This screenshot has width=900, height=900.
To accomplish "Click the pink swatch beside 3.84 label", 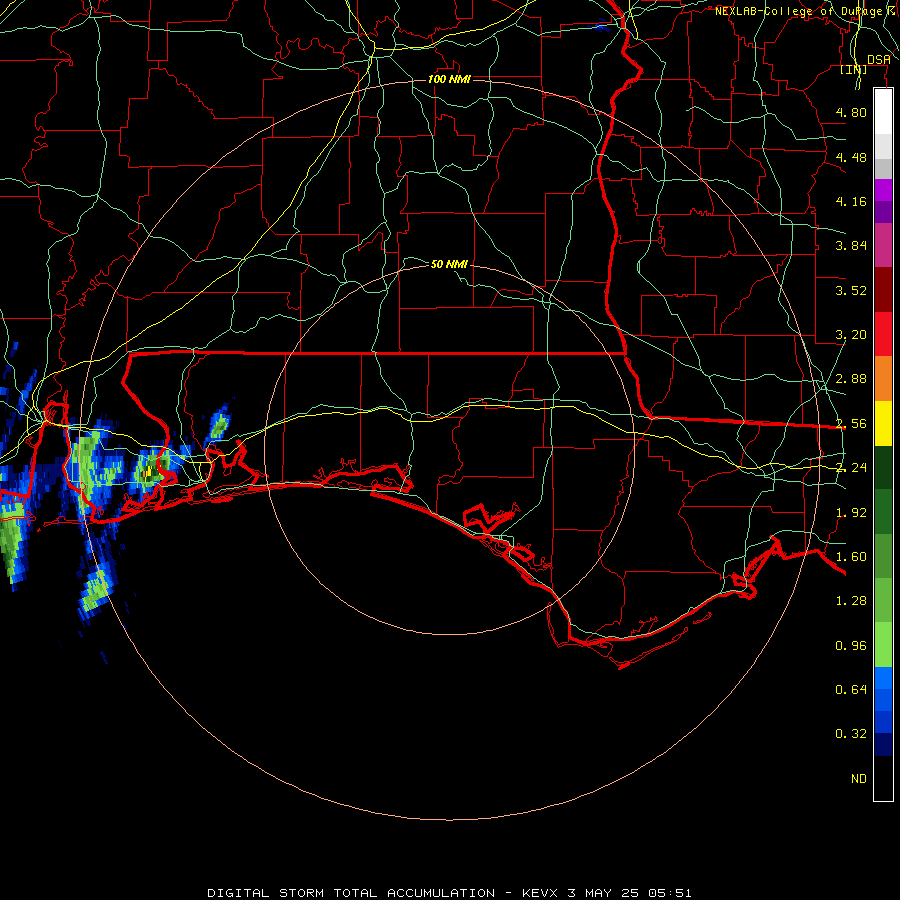I will point(883,245).
